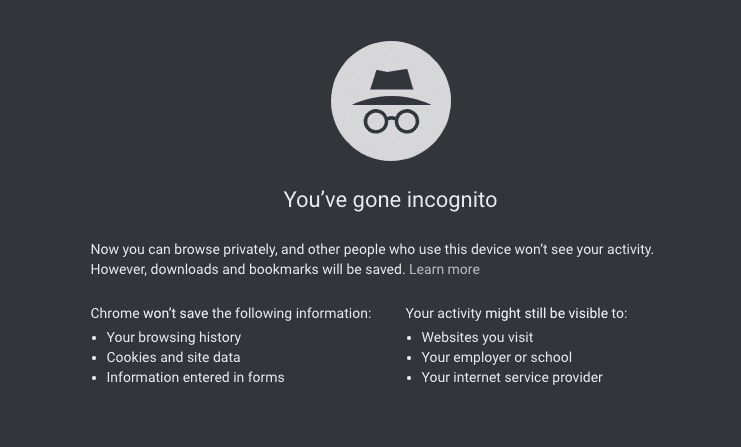
Task: Click the glasses in the incognito logo
Action: [x=390, y=122]
